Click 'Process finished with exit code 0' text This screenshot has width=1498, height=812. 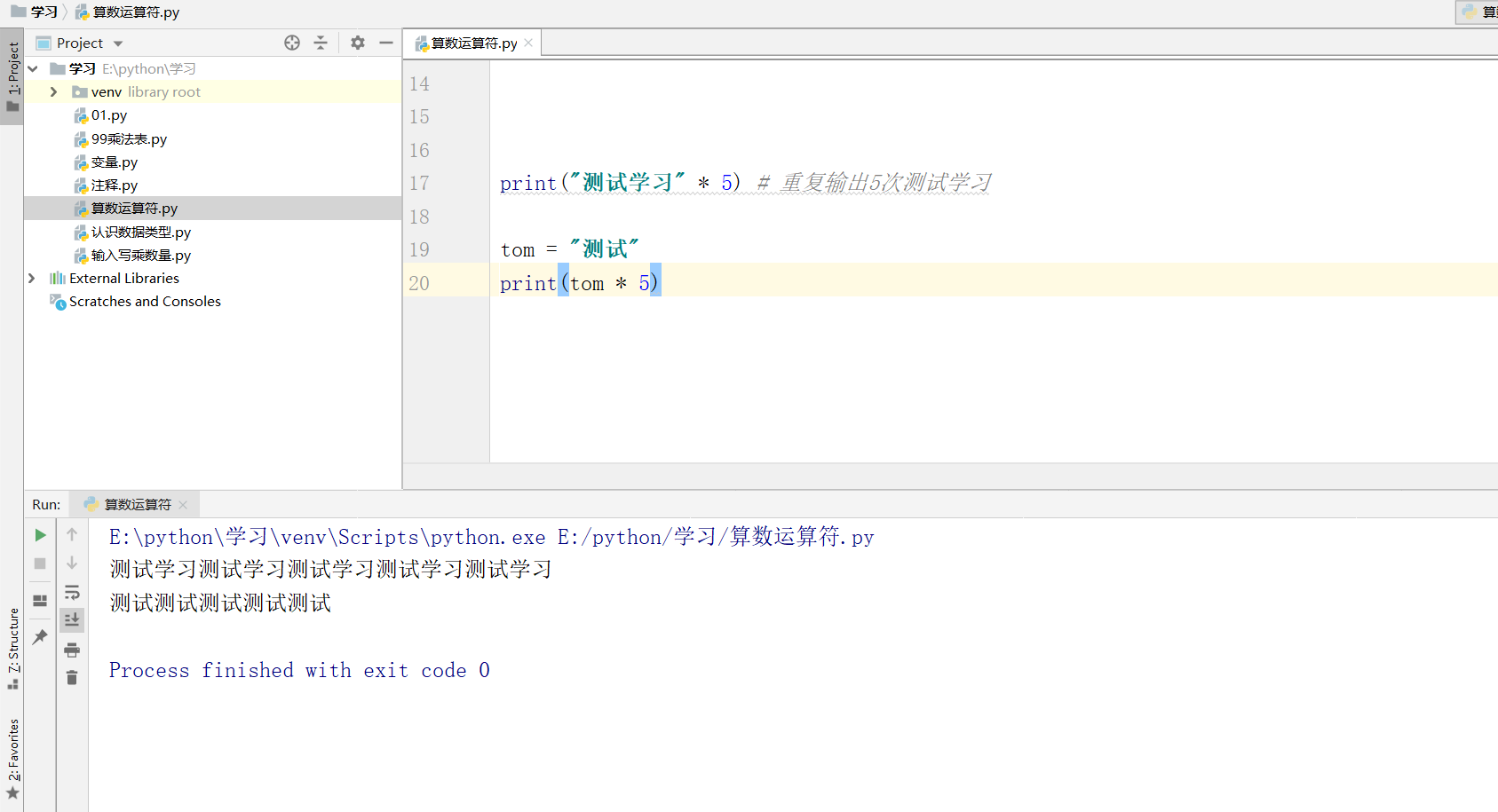299,670
